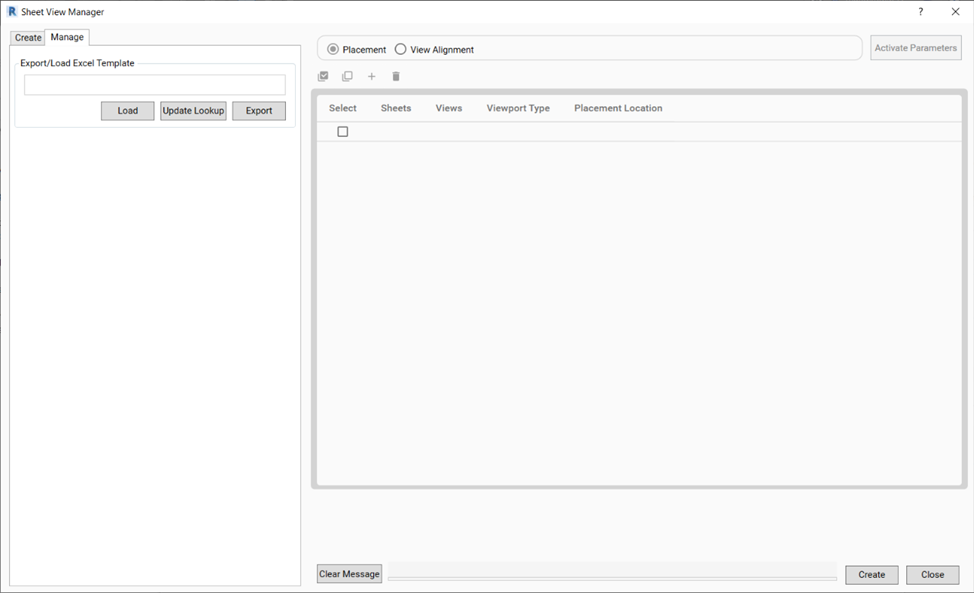
Task: Click the Deselect All rows icon
Action: click(x=347, y=76)
